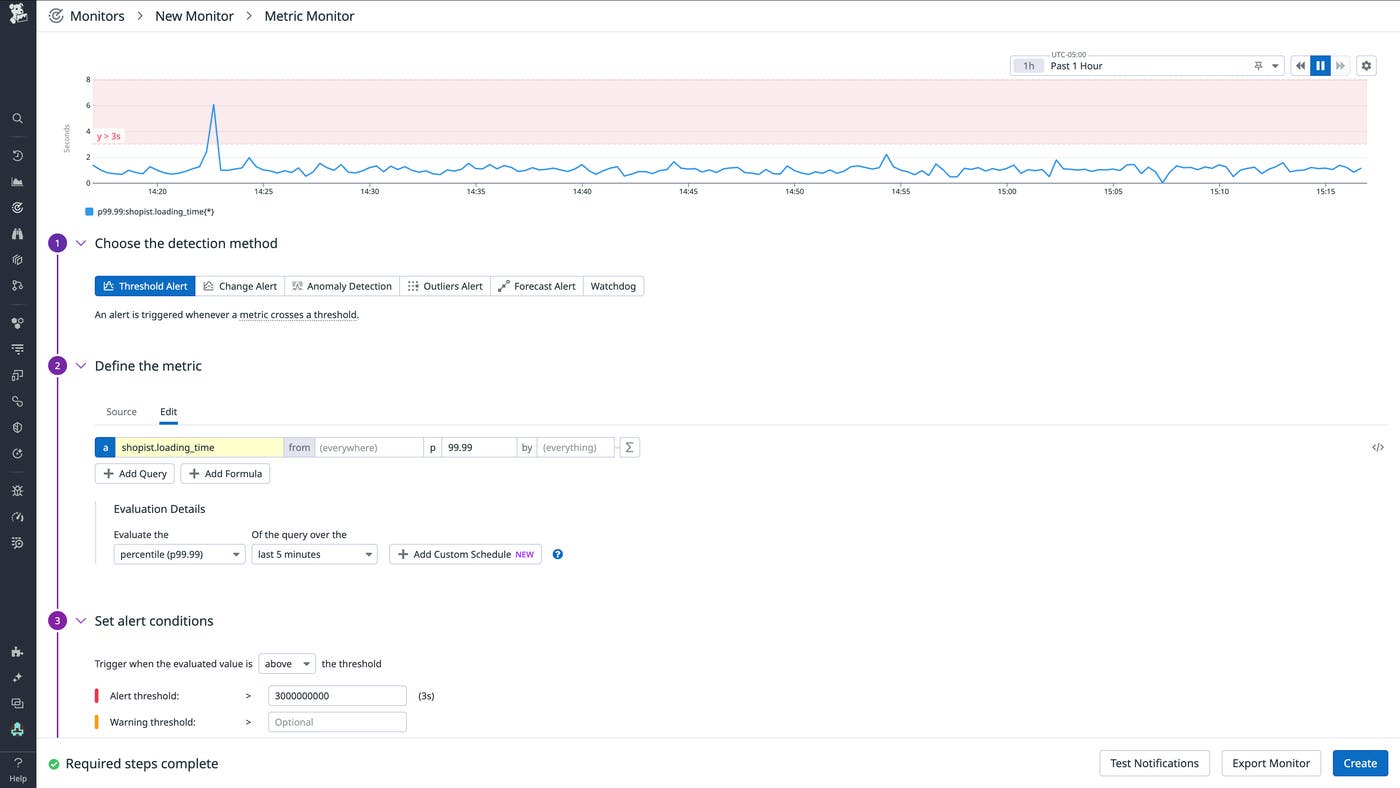Screen dimensions: 1400x788
Task: Select the Forecast Alert detection method
Action: click(537, 286)
